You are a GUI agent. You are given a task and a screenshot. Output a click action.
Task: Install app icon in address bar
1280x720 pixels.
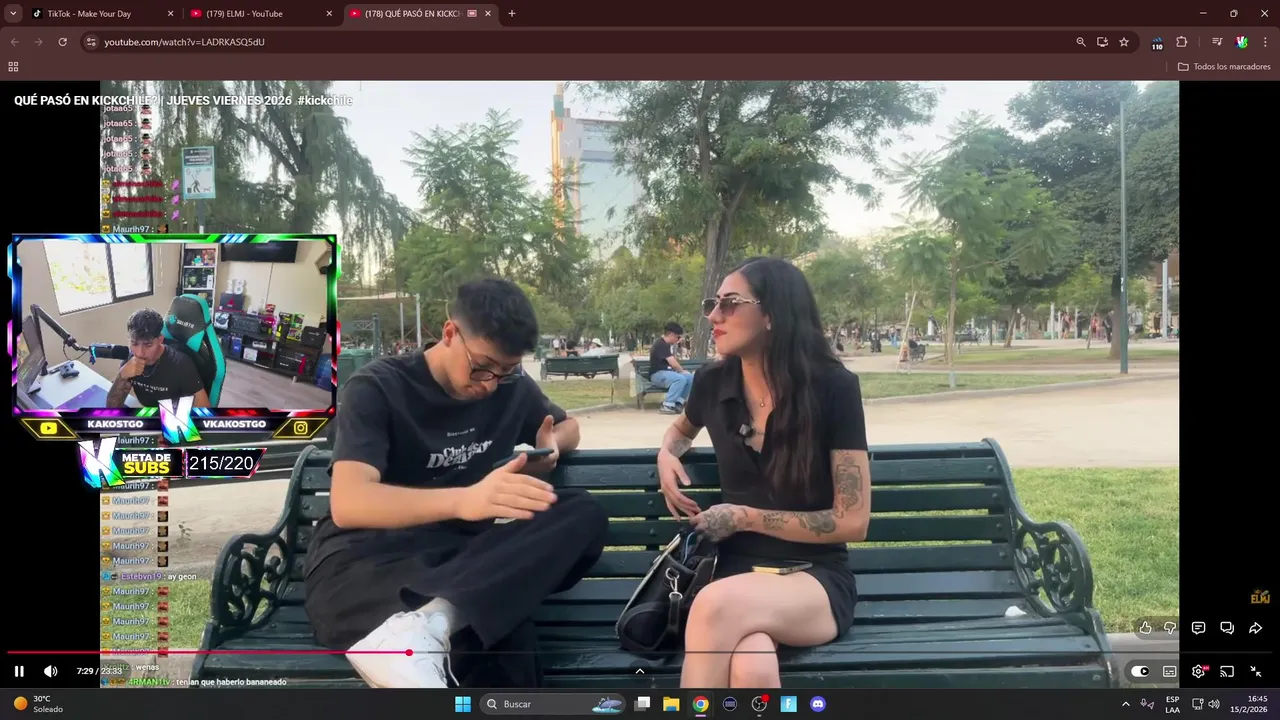pyautogui.click(x=1102, y=42)
